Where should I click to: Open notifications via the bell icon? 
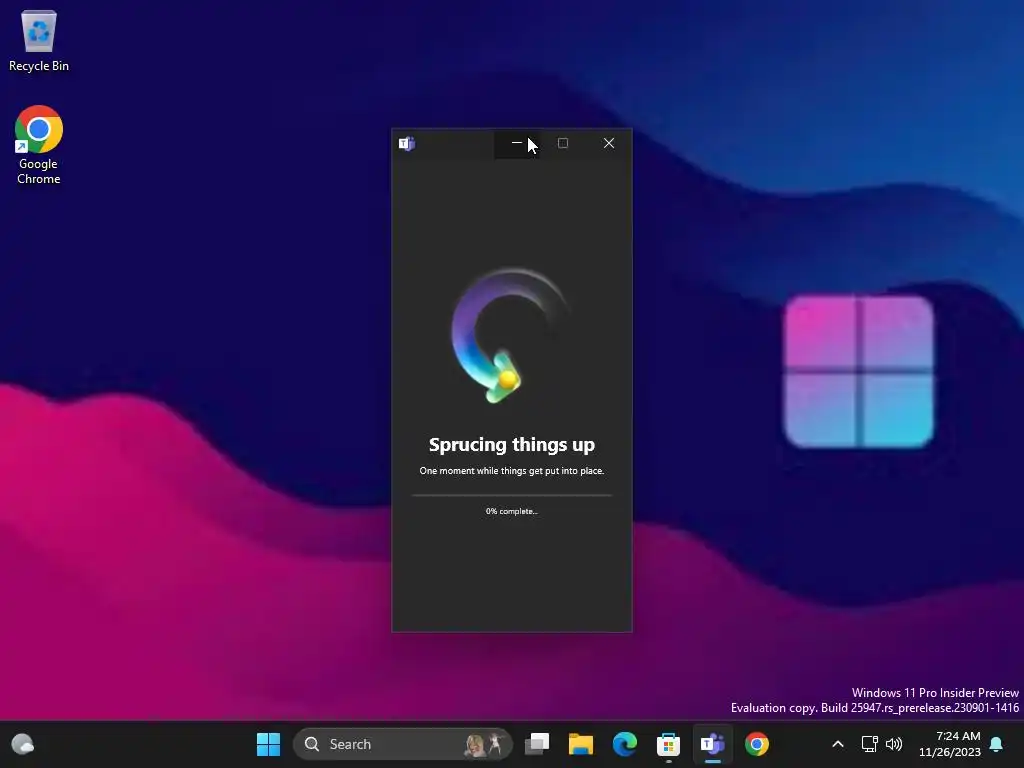pos(997,744)
